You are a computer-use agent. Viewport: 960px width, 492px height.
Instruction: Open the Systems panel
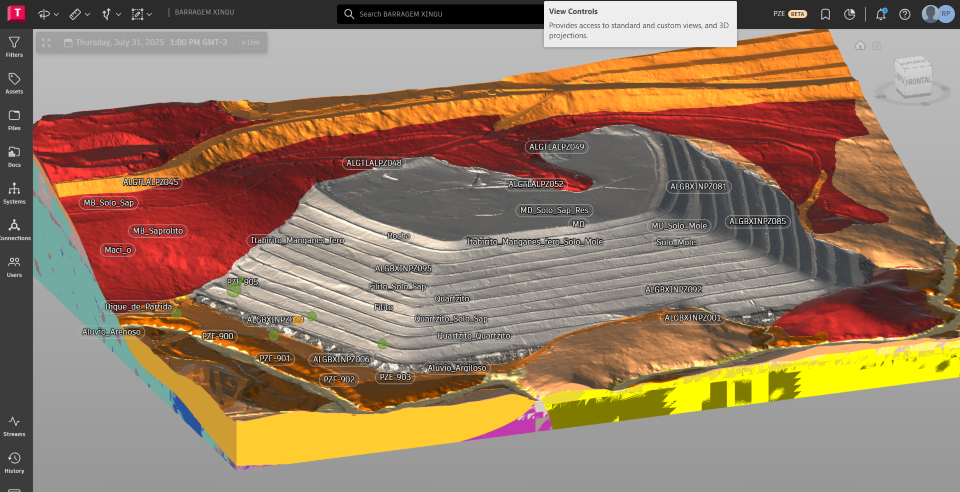pos(14,193)
